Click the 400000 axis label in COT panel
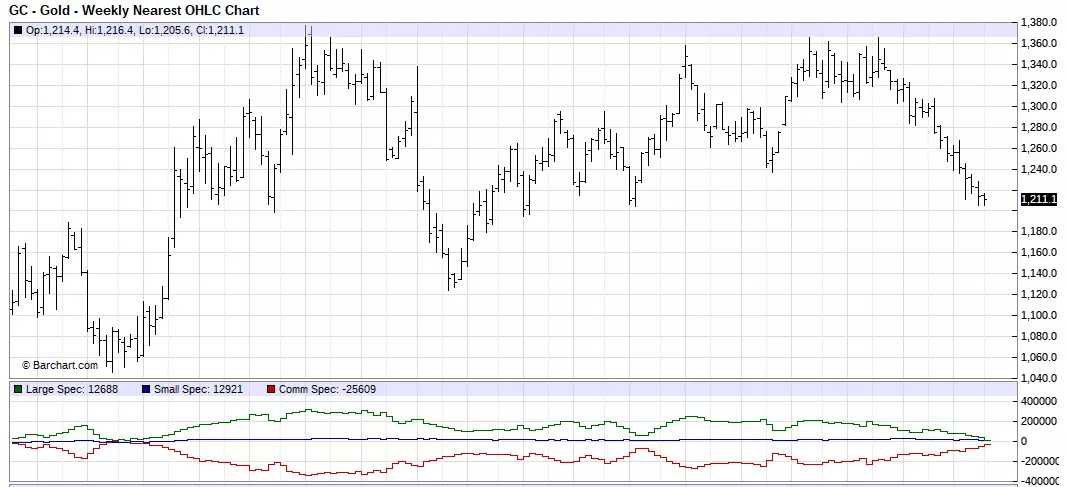1068x487 pixels. coord(1041,401)
